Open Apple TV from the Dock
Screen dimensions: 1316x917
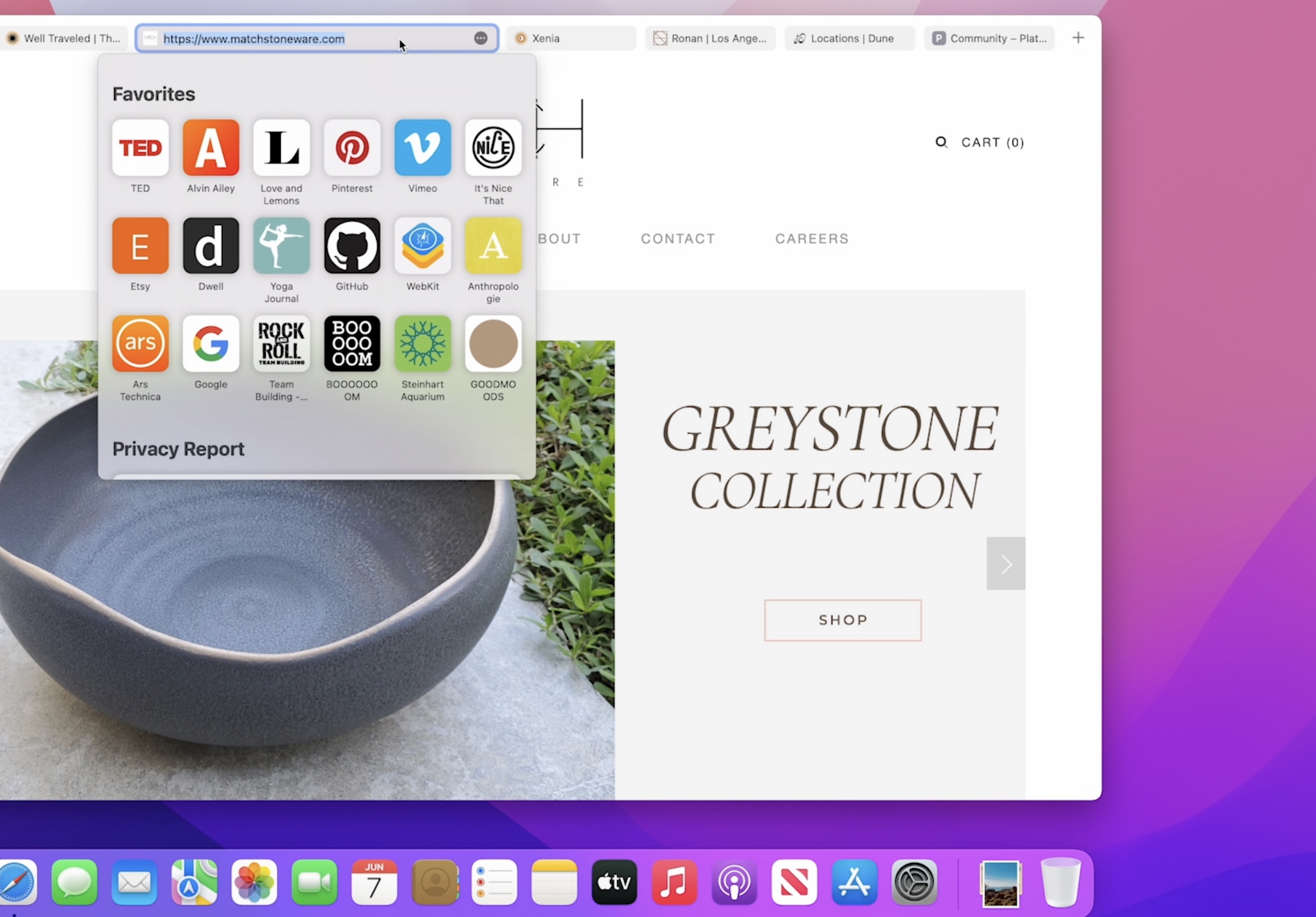click(614, 882)
